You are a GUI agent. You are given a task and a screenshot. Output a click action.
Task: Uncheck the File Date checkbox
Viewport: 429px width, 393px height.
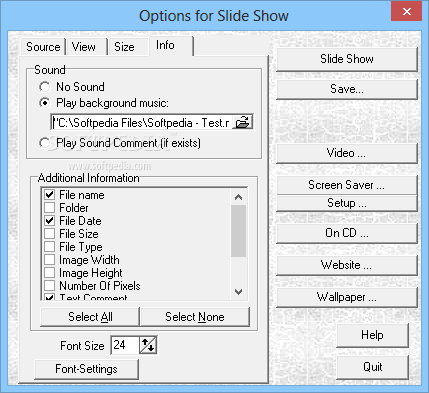click(50, 221)
